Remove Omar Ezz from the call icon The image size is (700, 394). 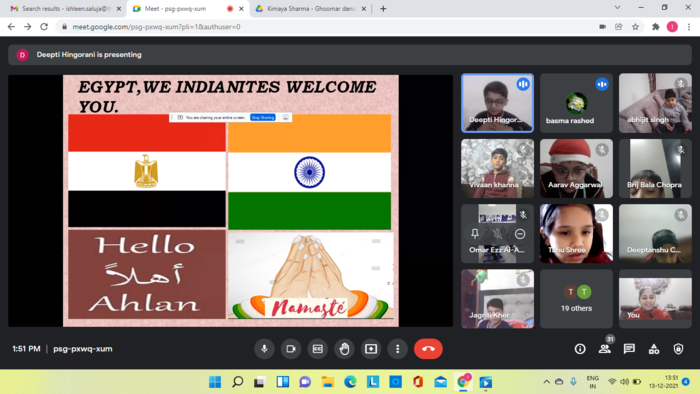[520, 234]
